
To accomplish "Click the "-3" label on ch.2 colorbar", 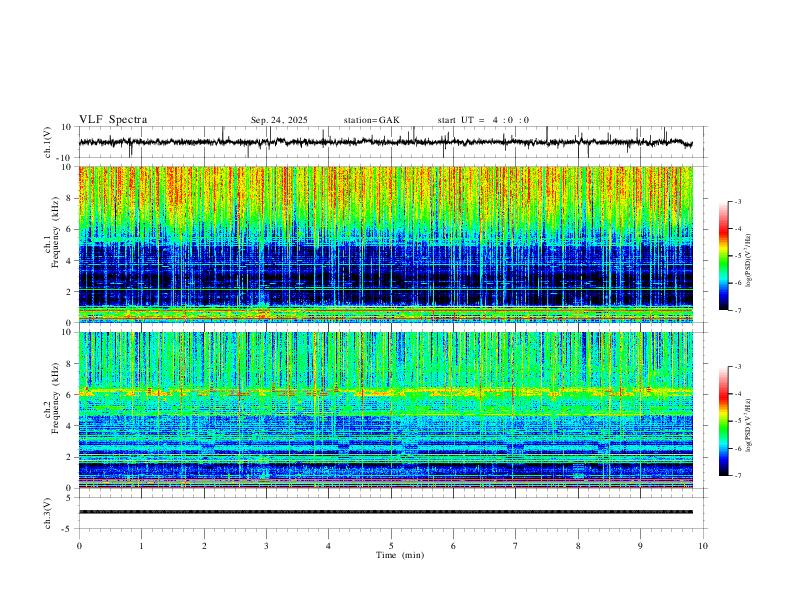I will click(x=737, y=367).
